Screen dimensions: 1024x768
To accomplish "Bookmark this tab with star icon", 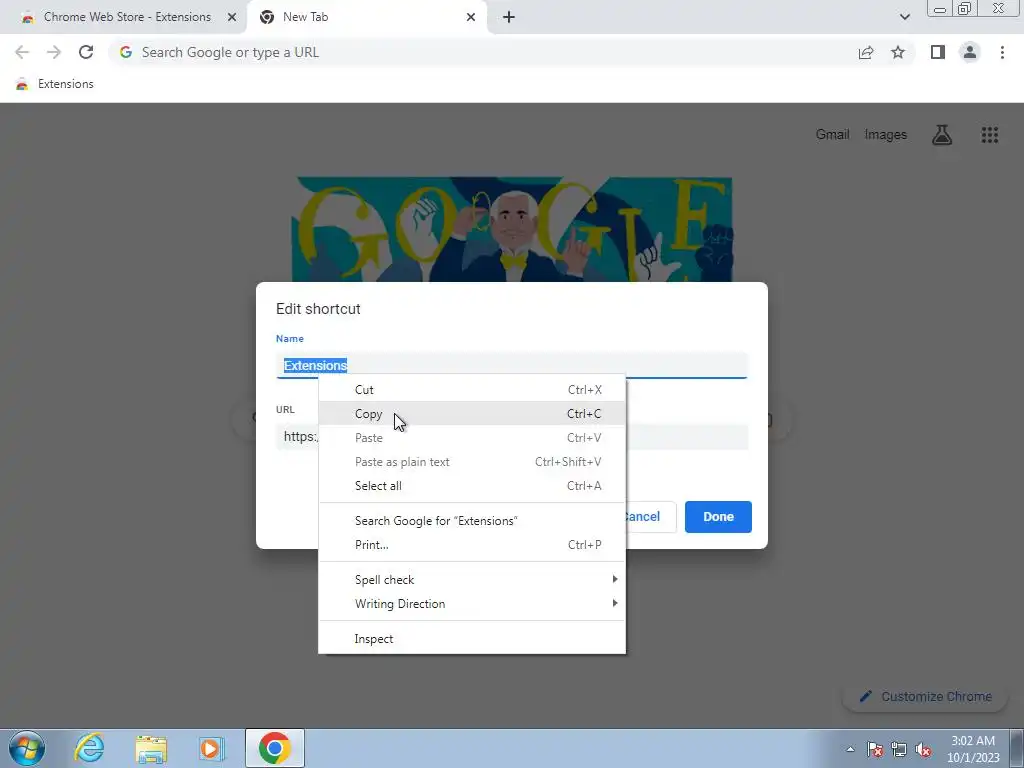I will coord(898,52).
